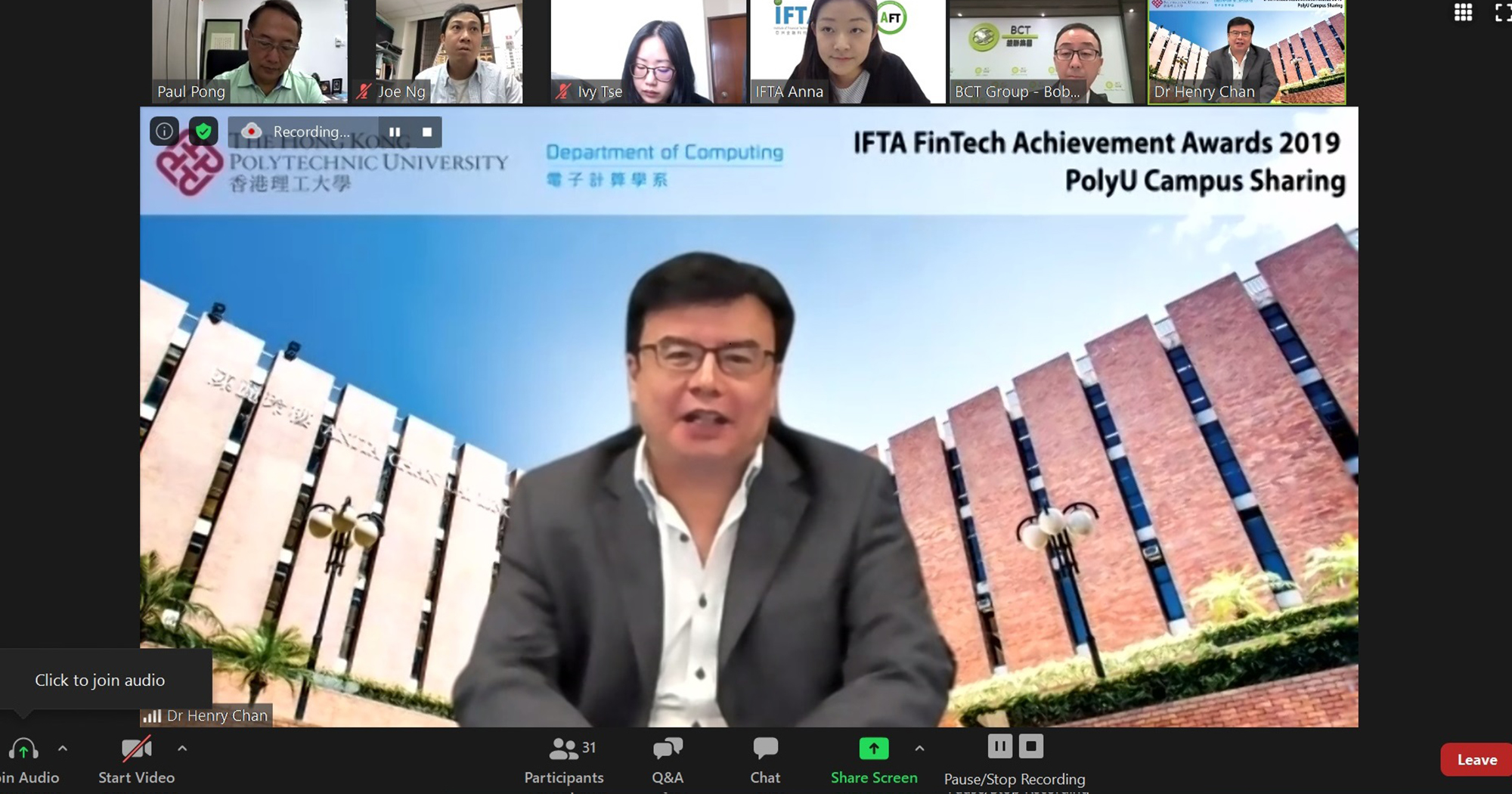This screenshot has height=794, width=1512.
Task: Start video camera
Action: 136,750
